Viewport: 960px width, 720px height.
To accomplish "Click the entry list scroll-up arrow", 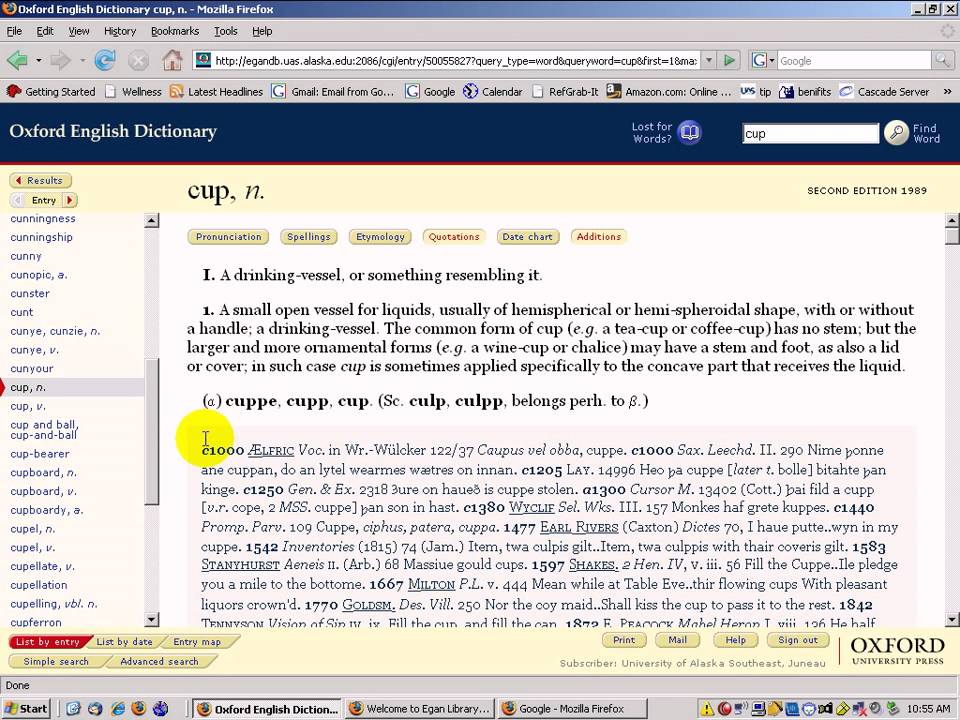I will click(152, 220).
